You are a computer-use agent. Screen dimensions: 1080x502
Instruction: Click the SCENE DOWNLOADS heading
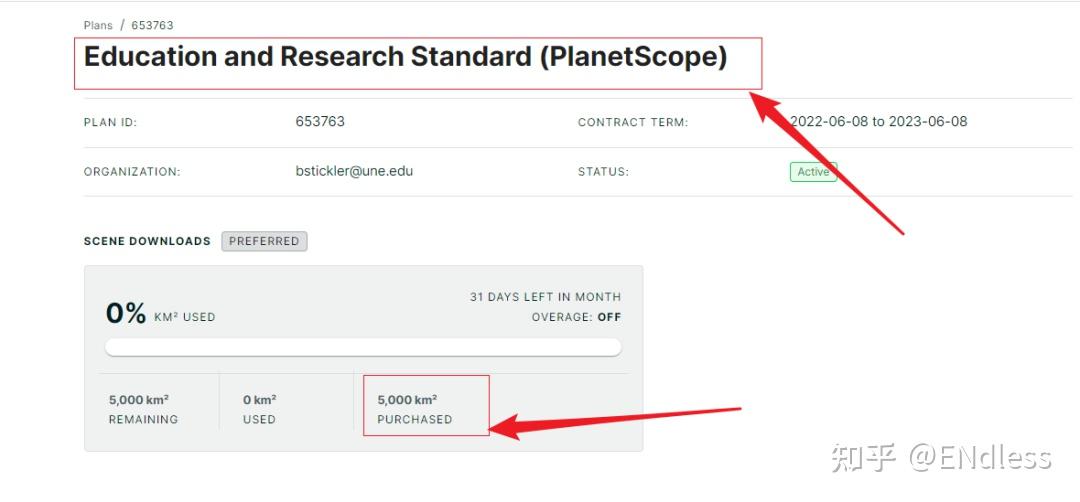(x=147, y=241)
